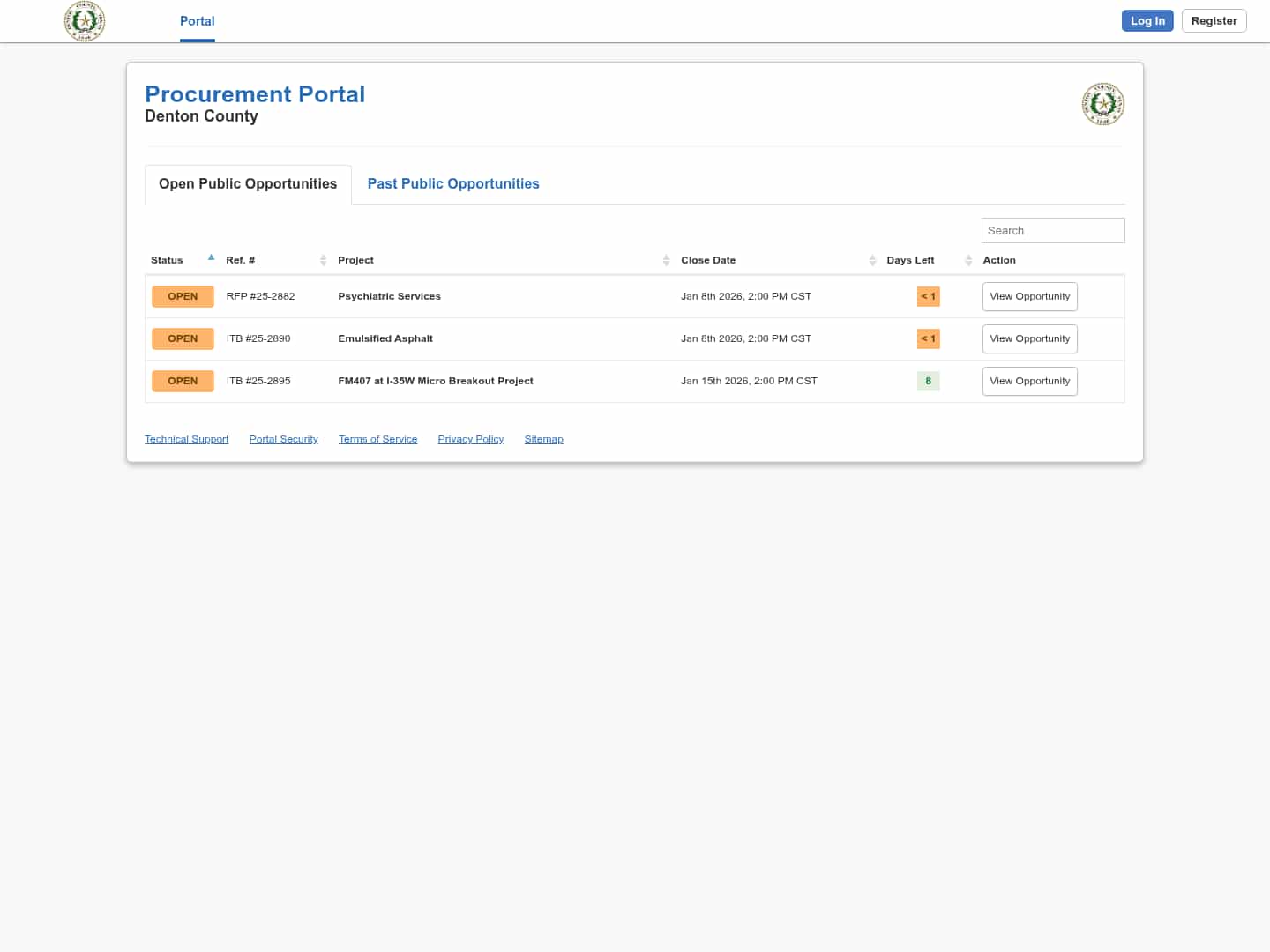The image size is (1270, 952).
Task: Click inside the Search field
Action: point(1052,230)
